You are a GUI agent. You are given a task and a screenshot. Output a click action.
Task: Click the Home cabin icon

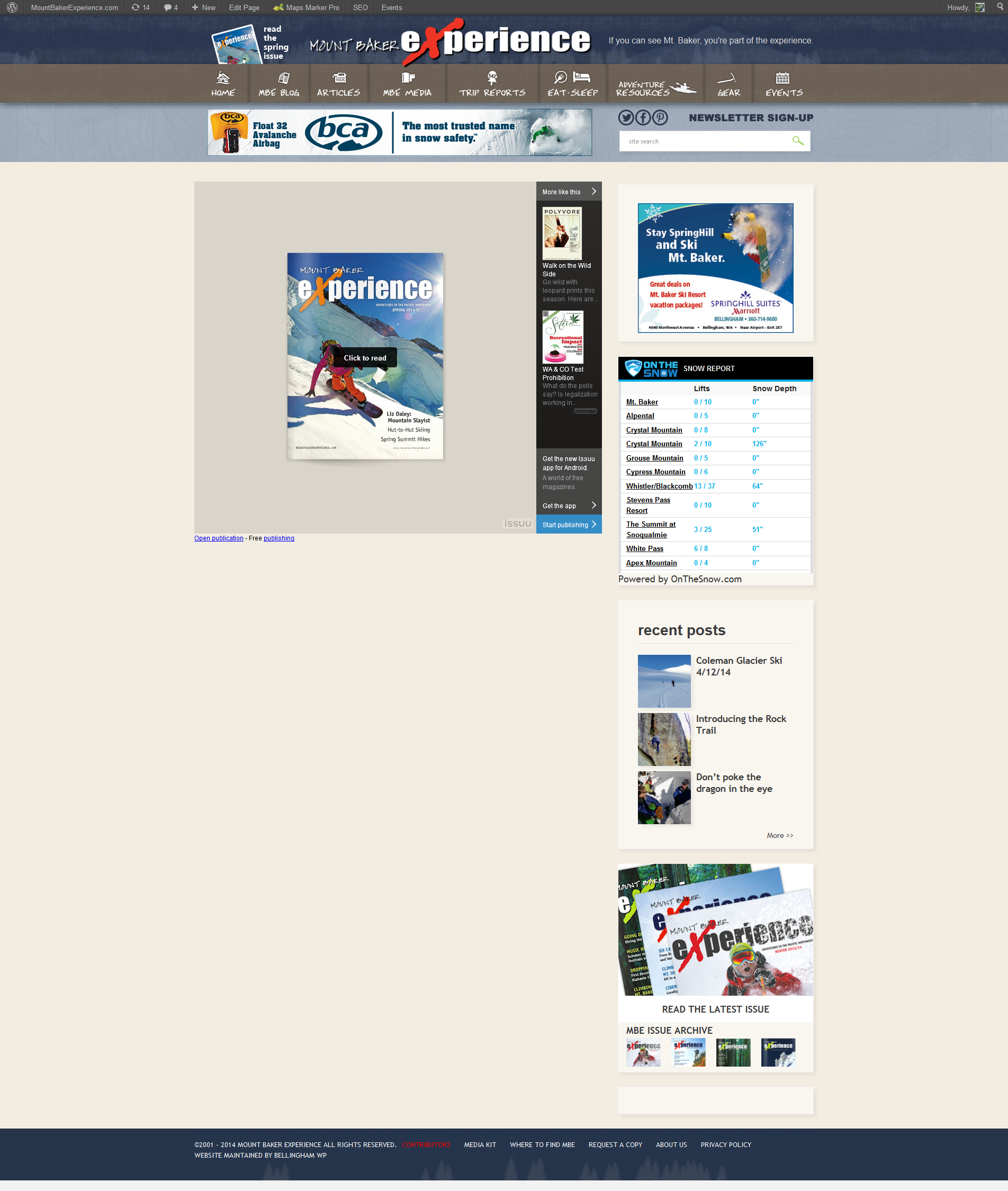pos(223,78)
